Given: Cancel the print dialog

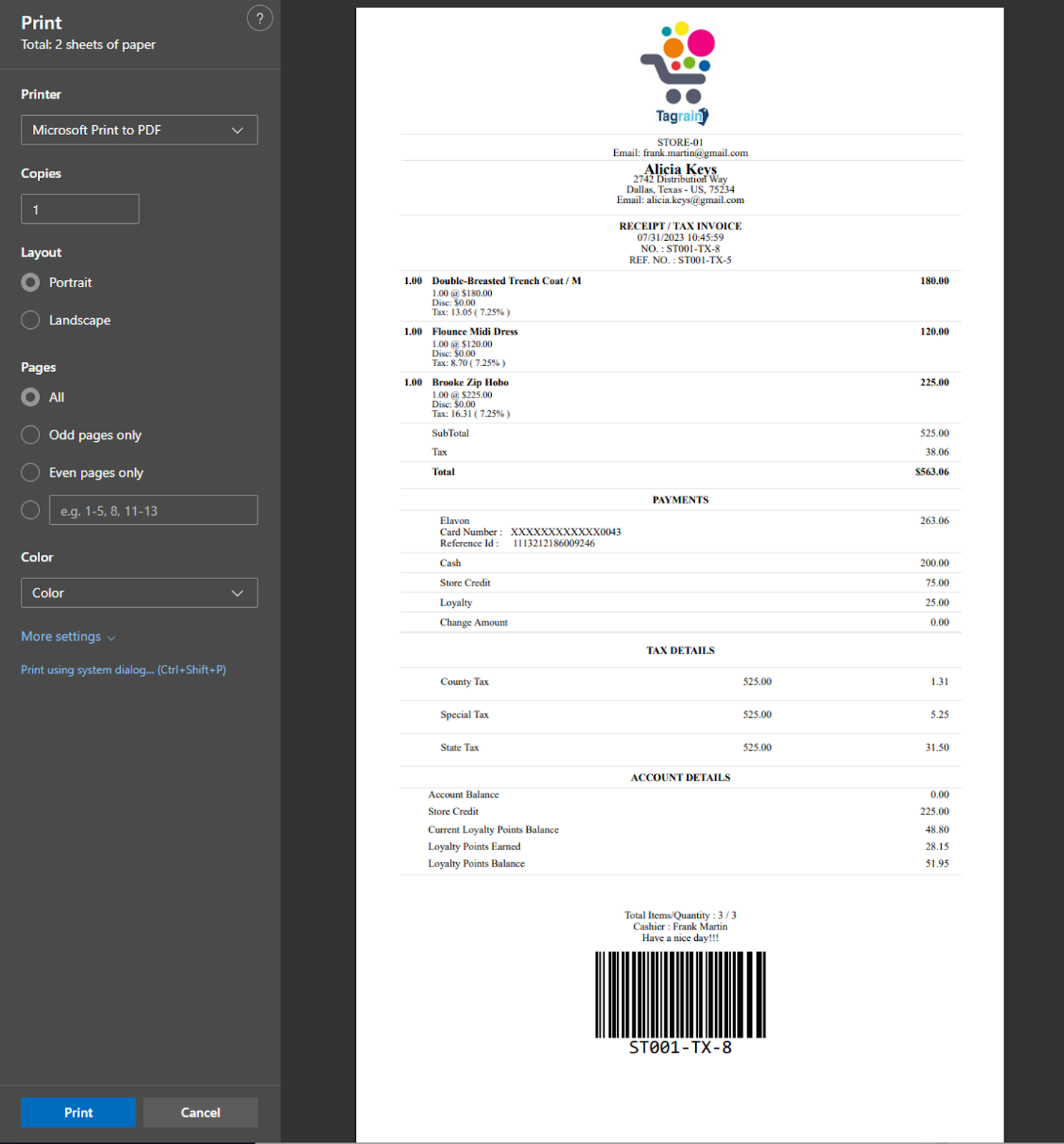Looking at the screenshot, I should pos(200,1113).
